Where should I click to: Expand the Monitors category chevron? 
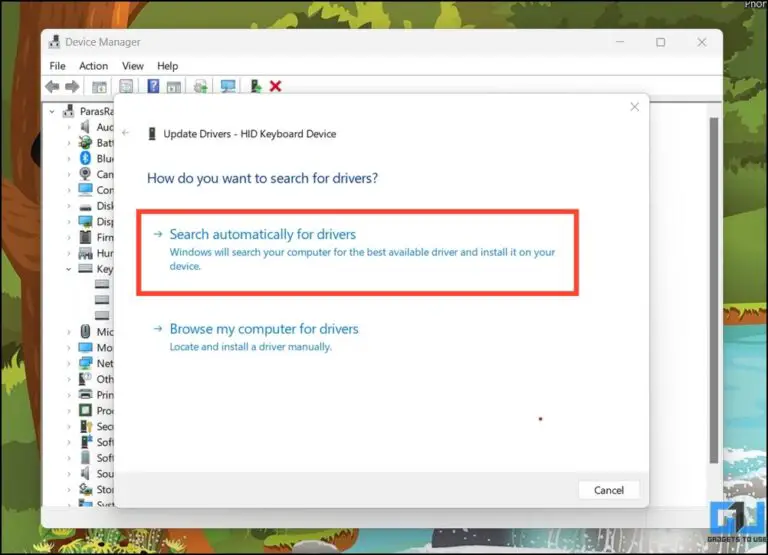click(69, 348)
